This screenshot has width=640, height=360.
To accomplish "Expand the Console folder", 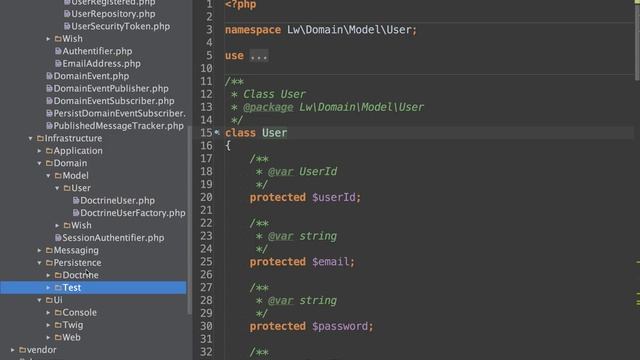I will click(x=48, y=313).
